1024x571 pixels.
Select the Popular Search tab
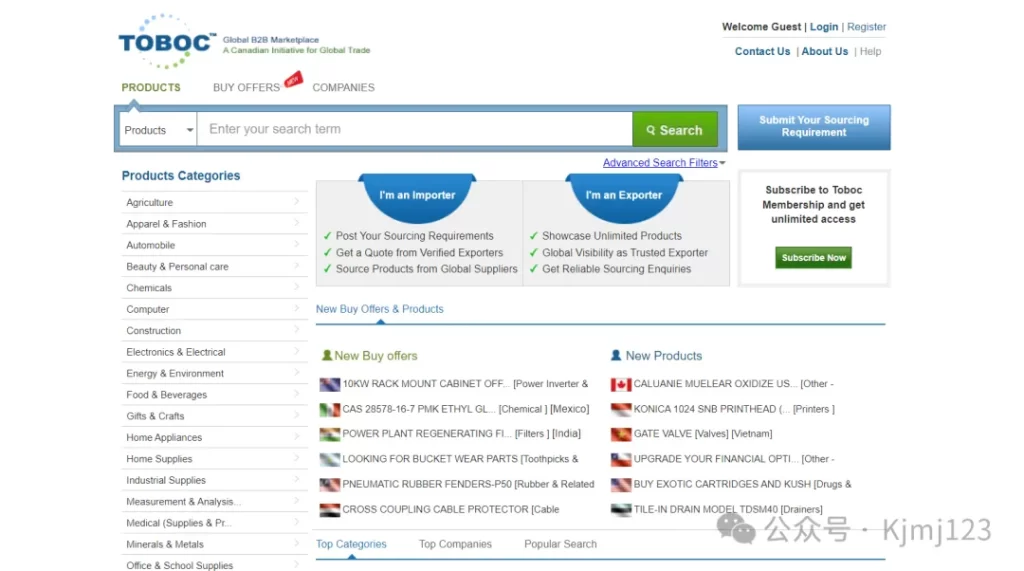560,544
